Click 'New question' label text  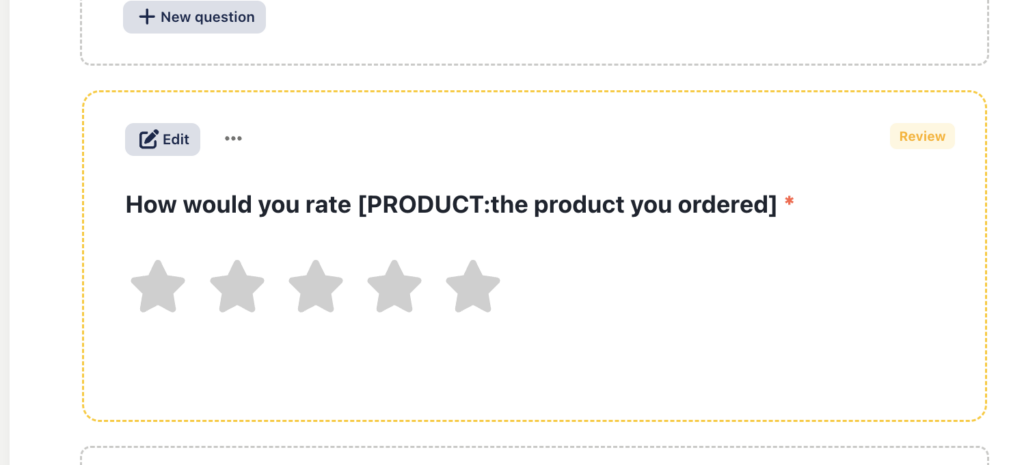click(x=208, y=18)
